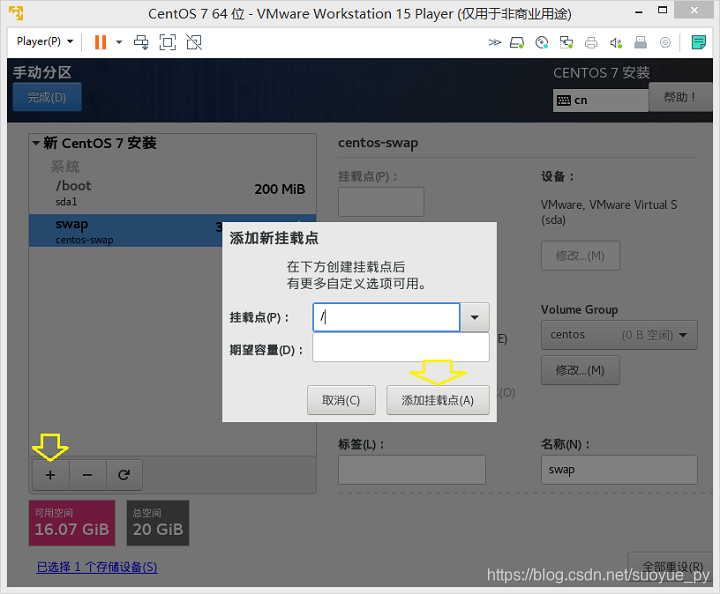720x594 pixels.
Task: Click the centos-swap heading text
Action: point(378,143)
